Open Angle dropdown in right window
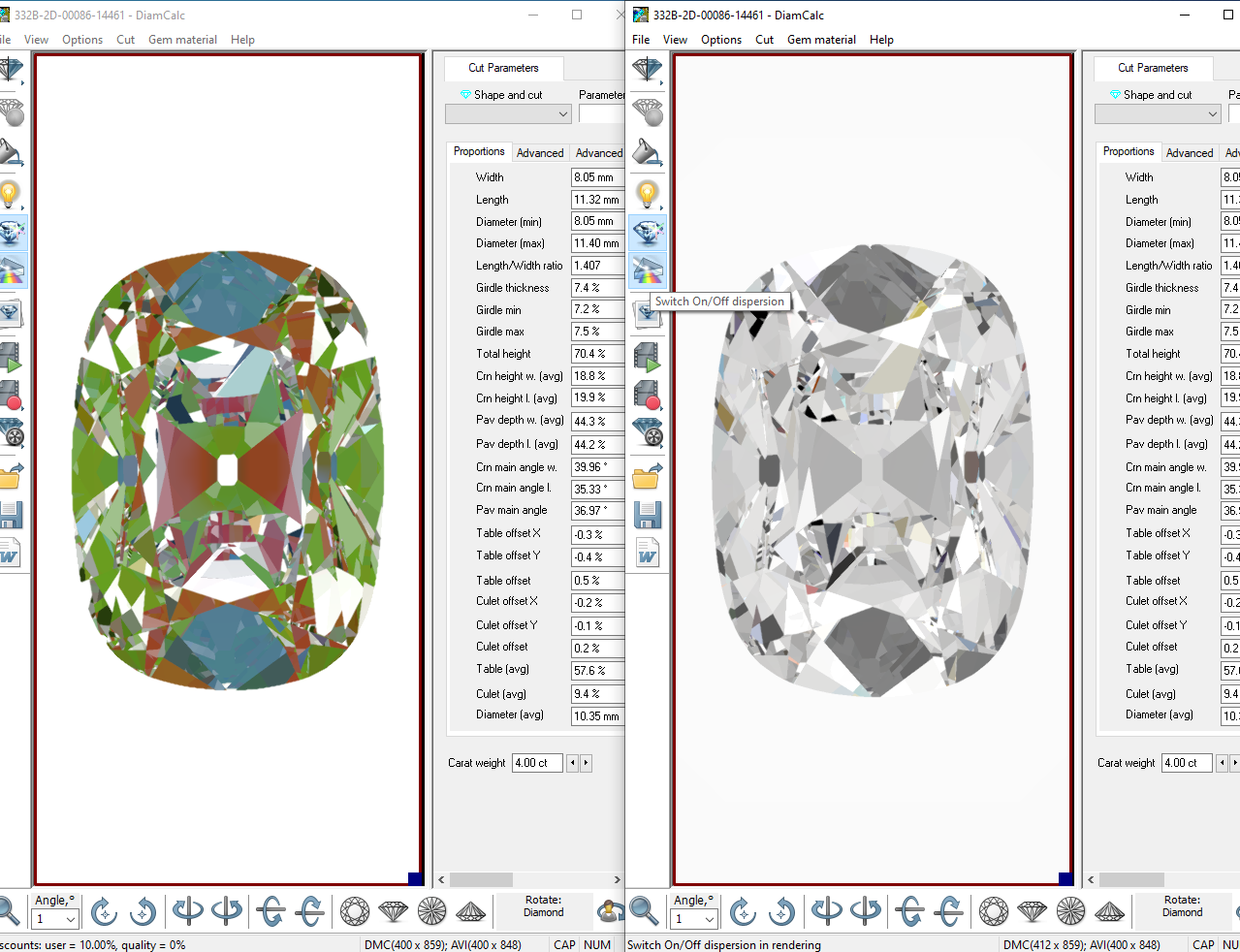 coord(710,919)
